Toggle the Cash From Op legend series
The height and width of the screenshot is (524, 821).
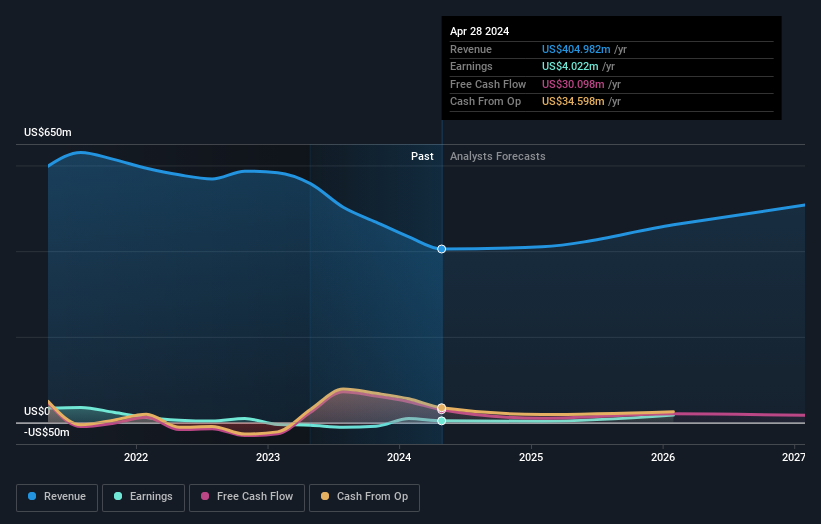point(364,497)
